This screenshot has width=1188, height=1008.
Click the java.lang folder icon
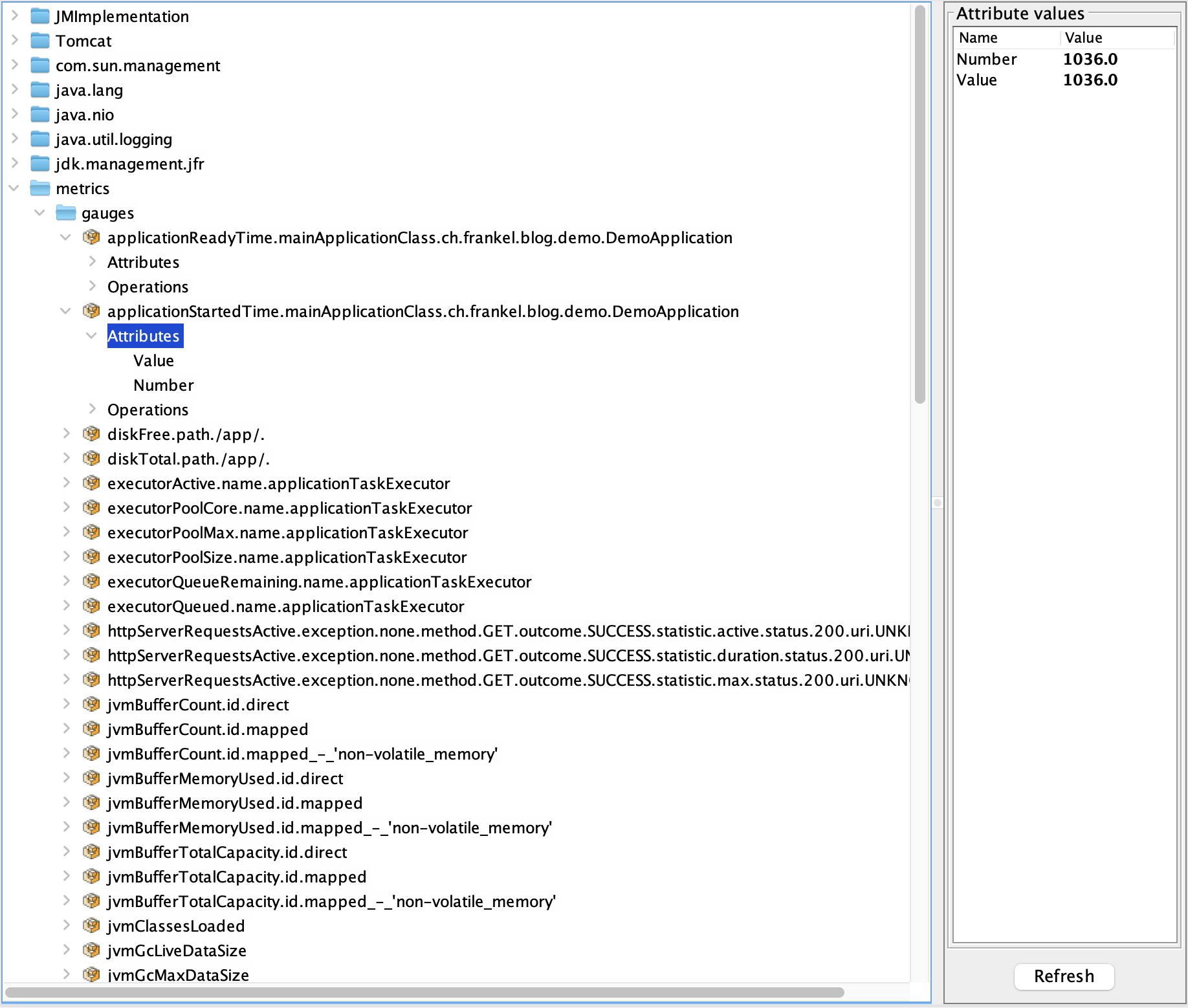(x=39, y=90)
